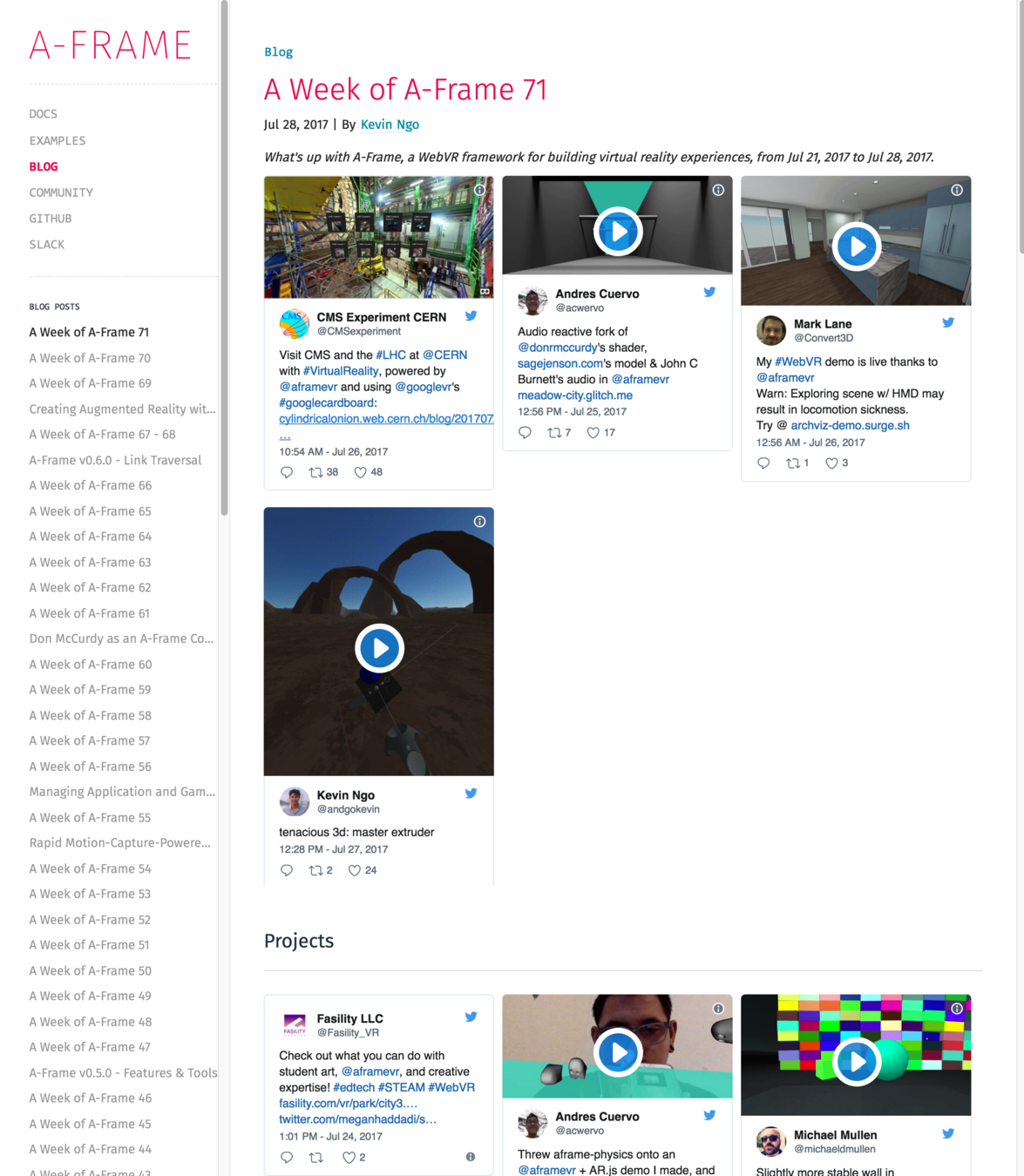Click sidebar vertical scrollbar handle
1024x1176 pixels.
point(224,257)
